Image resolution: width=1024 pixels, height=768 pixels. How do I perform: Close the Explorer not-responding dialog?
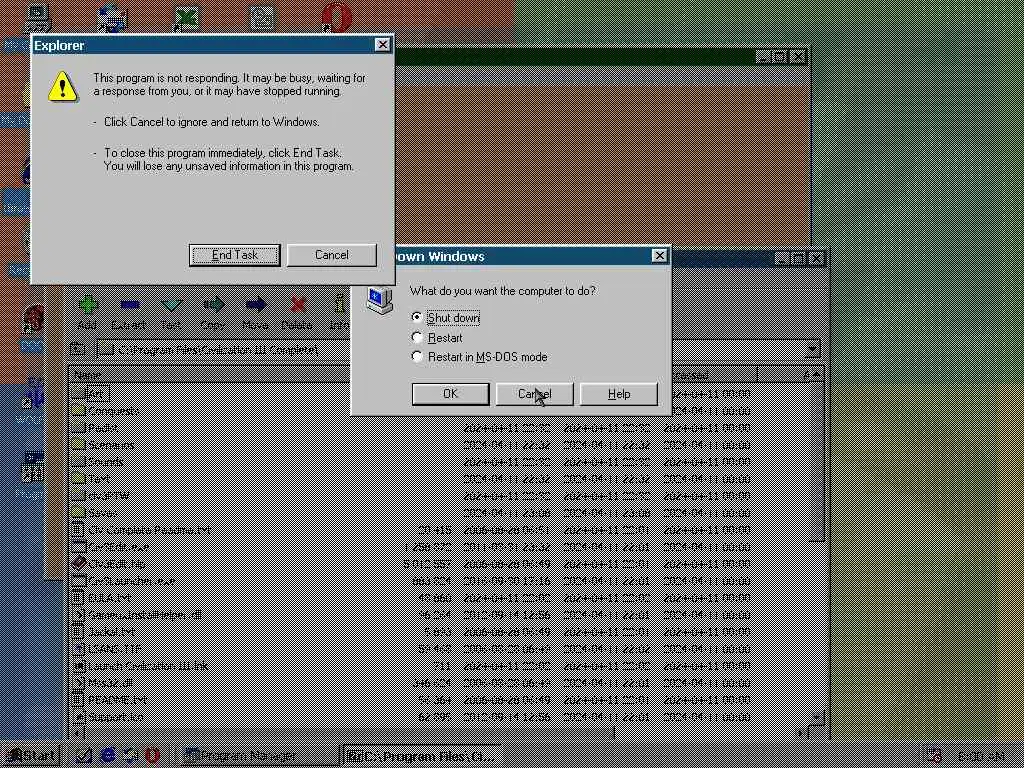(x=383, y=44)
